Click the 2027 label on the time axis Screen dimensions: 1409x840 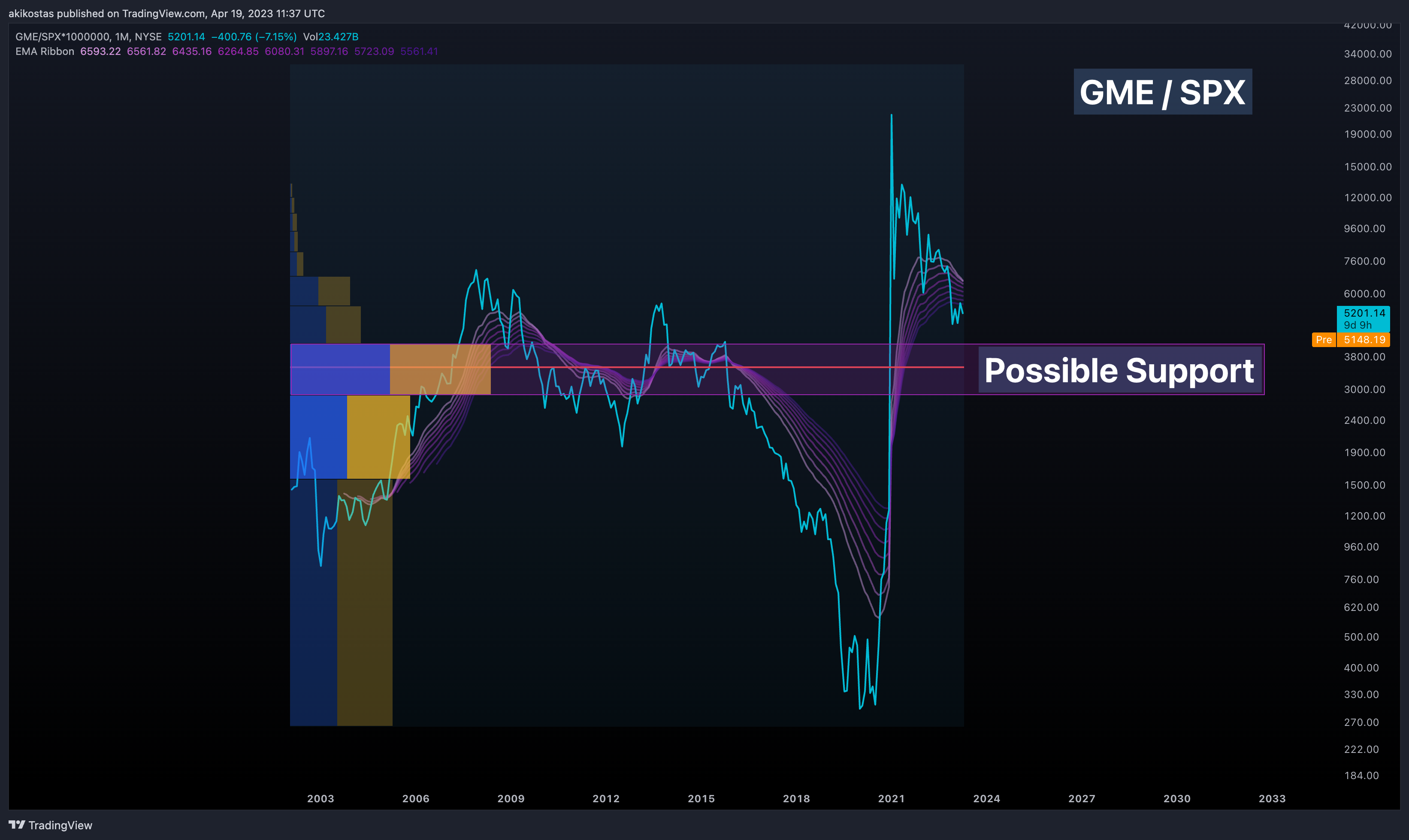(x=1081, y=799)
